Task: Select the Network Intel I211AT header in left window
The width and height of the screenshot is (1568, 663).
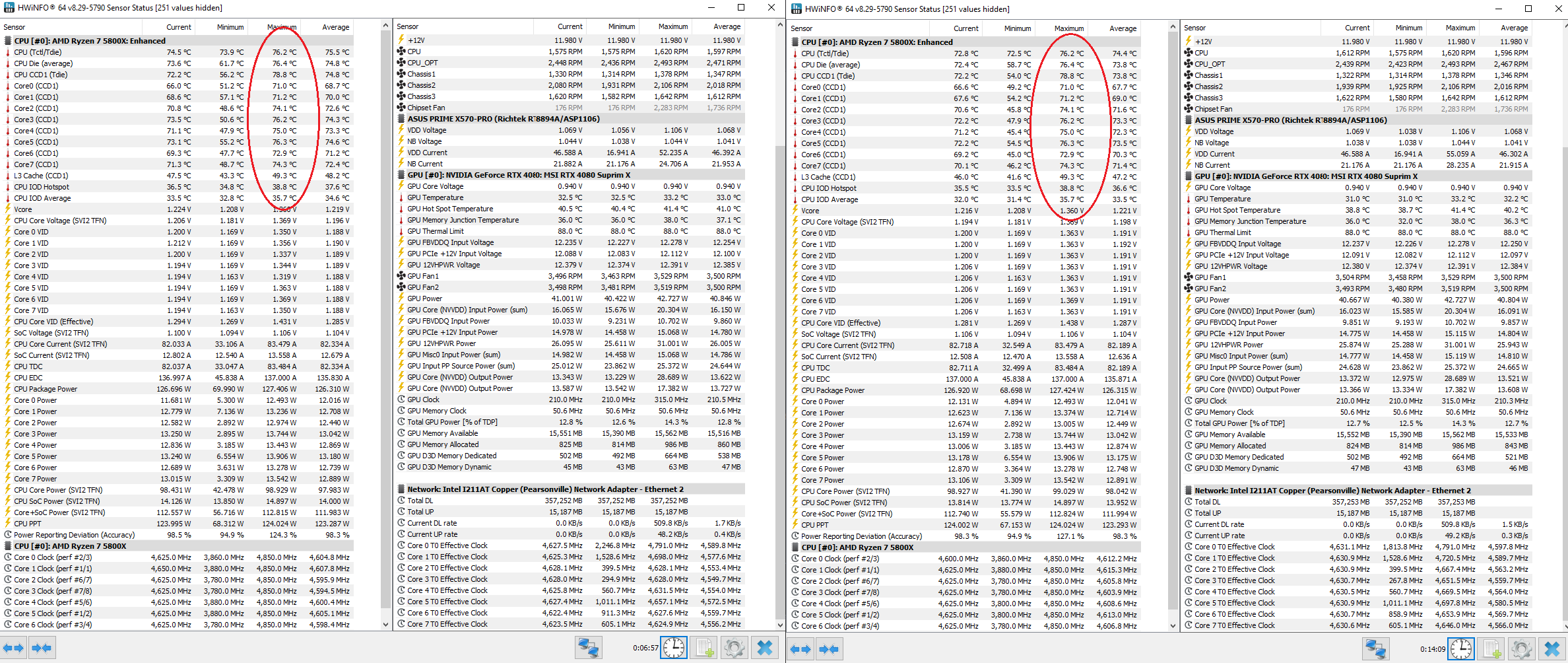Action: click(570, 489)
